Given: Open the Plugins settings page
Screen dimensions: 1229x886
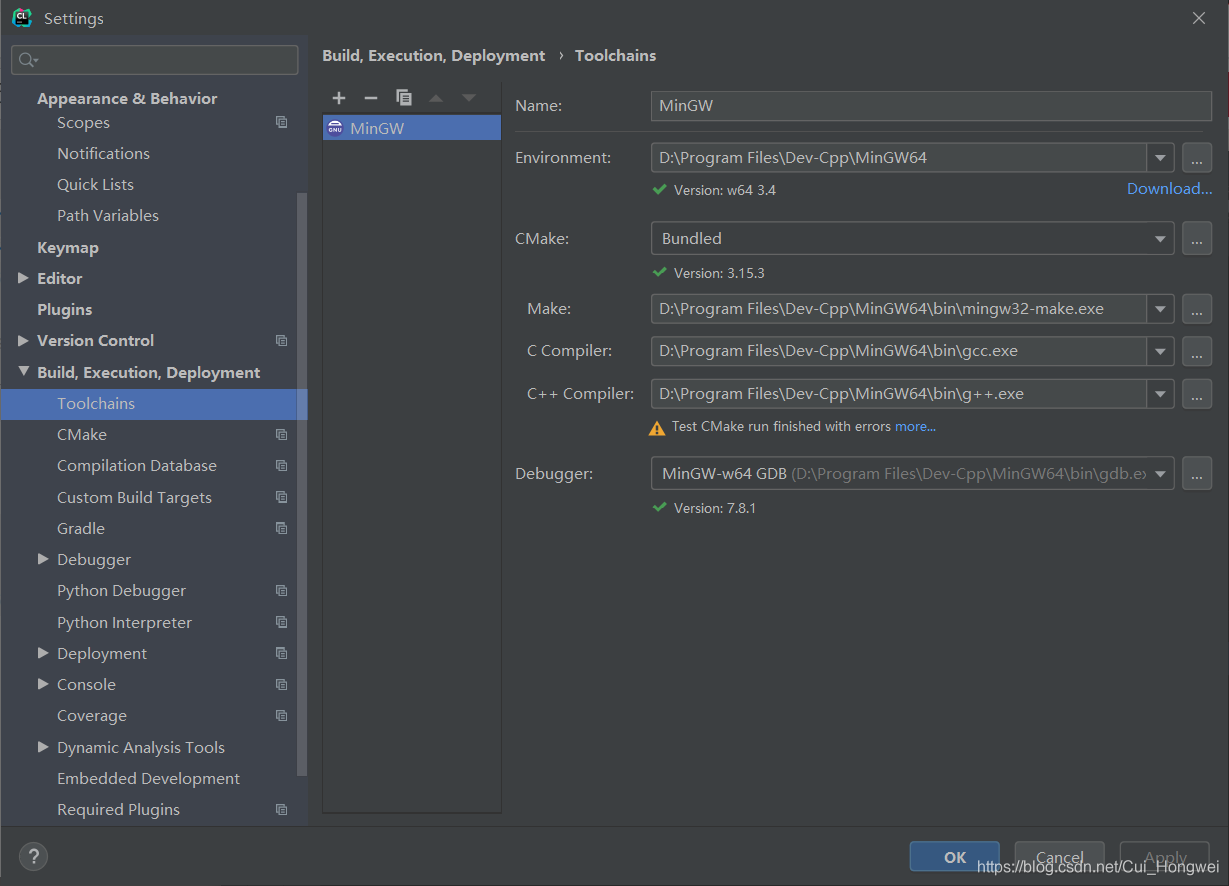Looking at the screenshot, I should [64, 310].
